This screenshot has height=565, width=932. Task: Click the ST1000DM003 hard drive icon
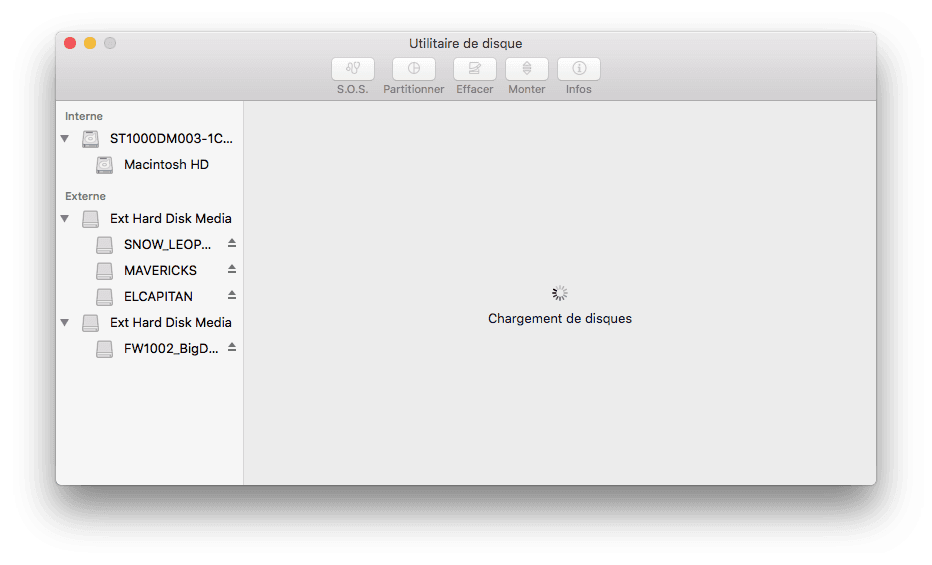point(90,138)
